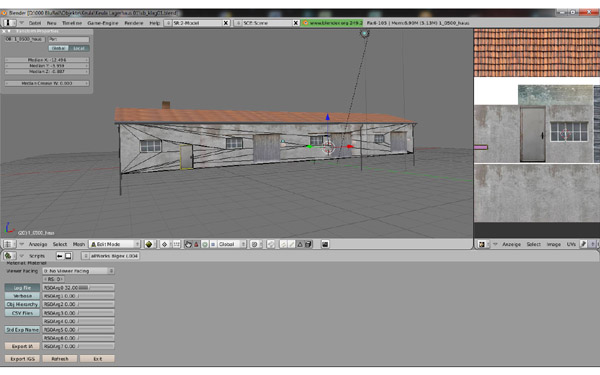Open the Help menu

154,23
